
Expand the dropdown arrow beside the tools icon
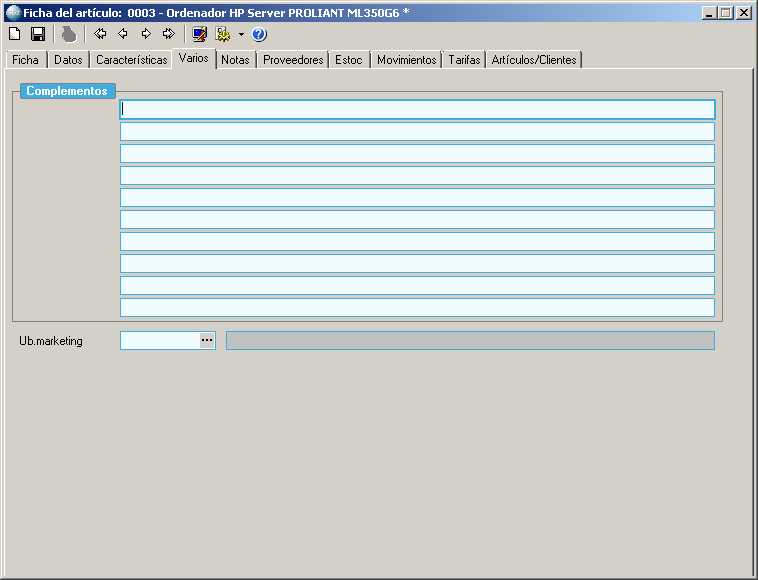tap(241, 34)
